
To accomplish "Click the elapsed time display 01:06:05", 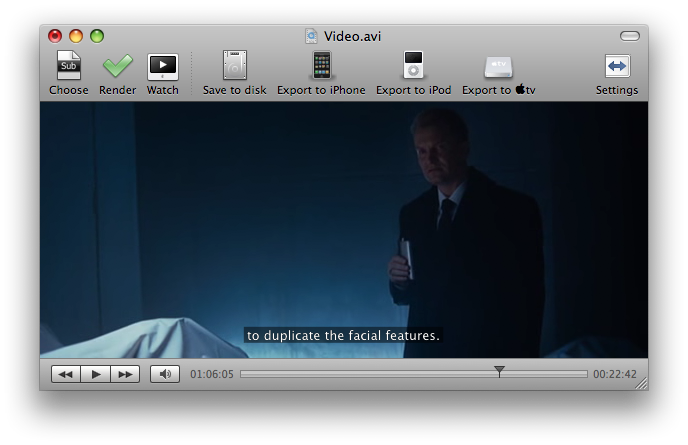I will click(x=211, y=374).
